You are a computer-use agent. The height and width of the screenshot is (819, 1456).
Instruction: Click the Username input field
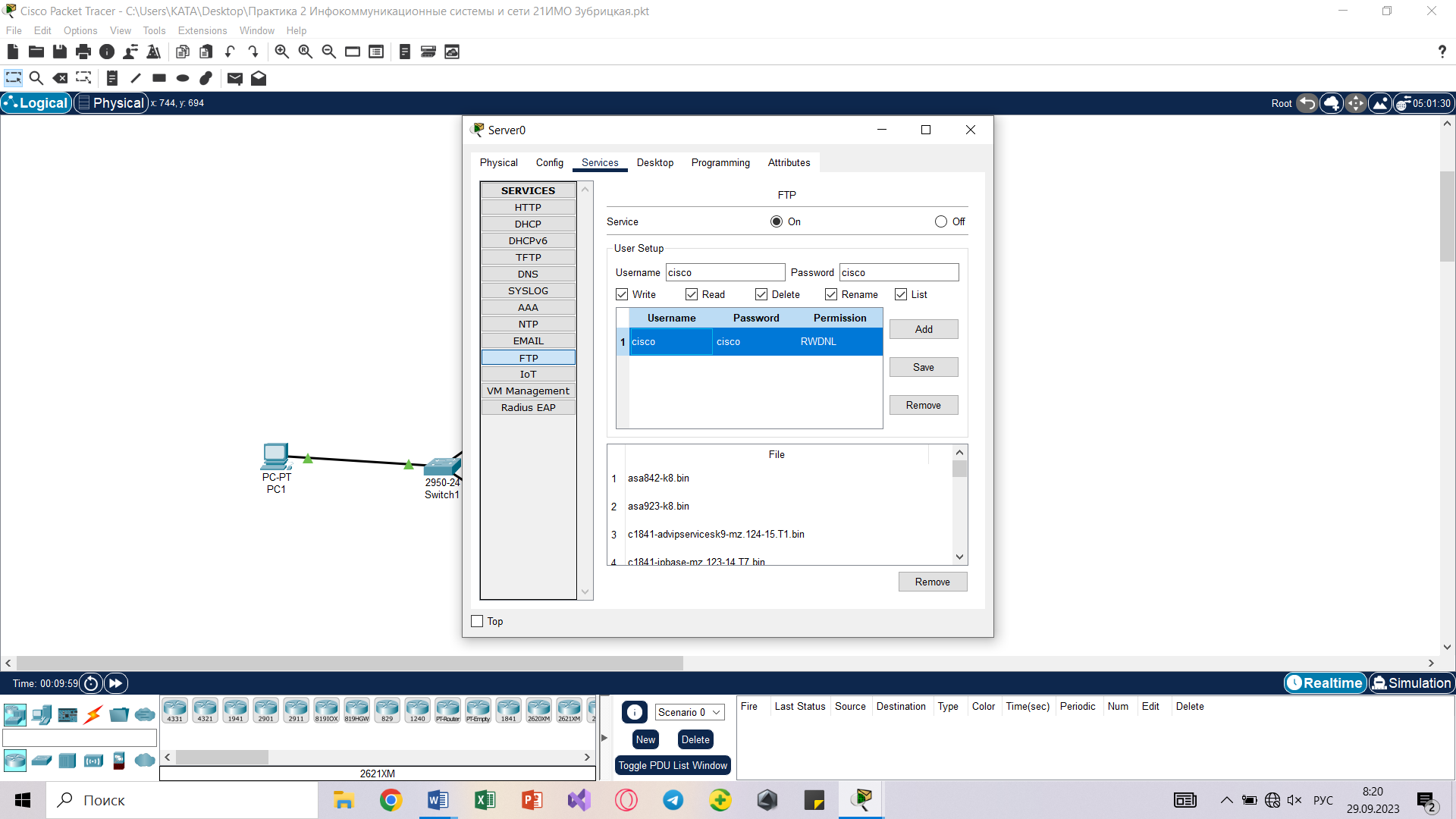(x=725, y=272)
